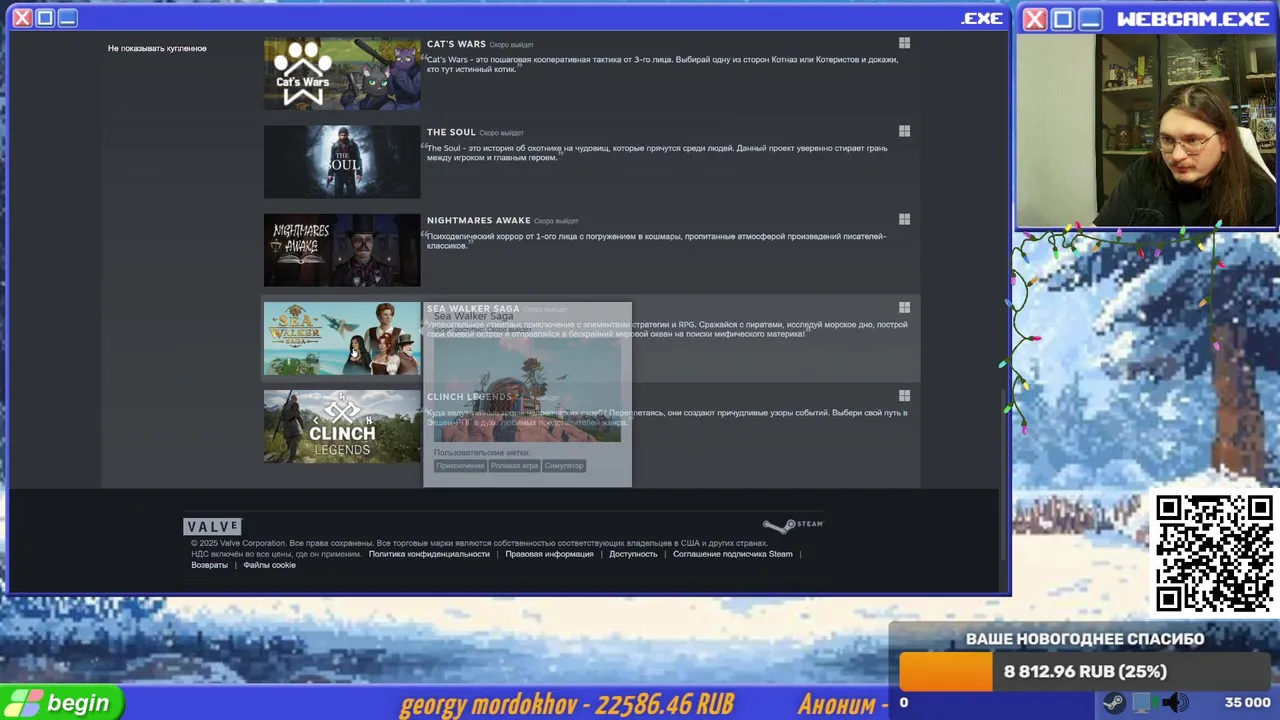Image resolution: width=1280 pixels, height=720 pixels.
Task: Click the Nightmares Awake description about 'Психоделический хоррор'
Action: tap(656, 241)
